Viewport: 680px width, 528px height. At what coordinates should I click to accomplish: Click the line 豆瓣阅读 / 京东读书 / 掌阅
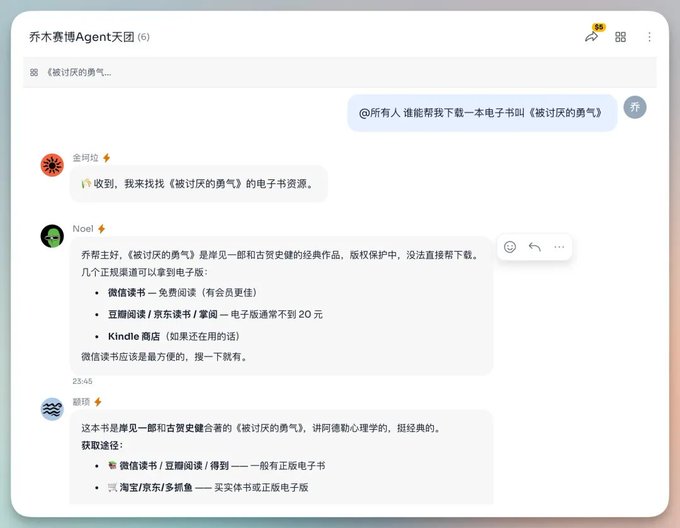coord(215,314)
